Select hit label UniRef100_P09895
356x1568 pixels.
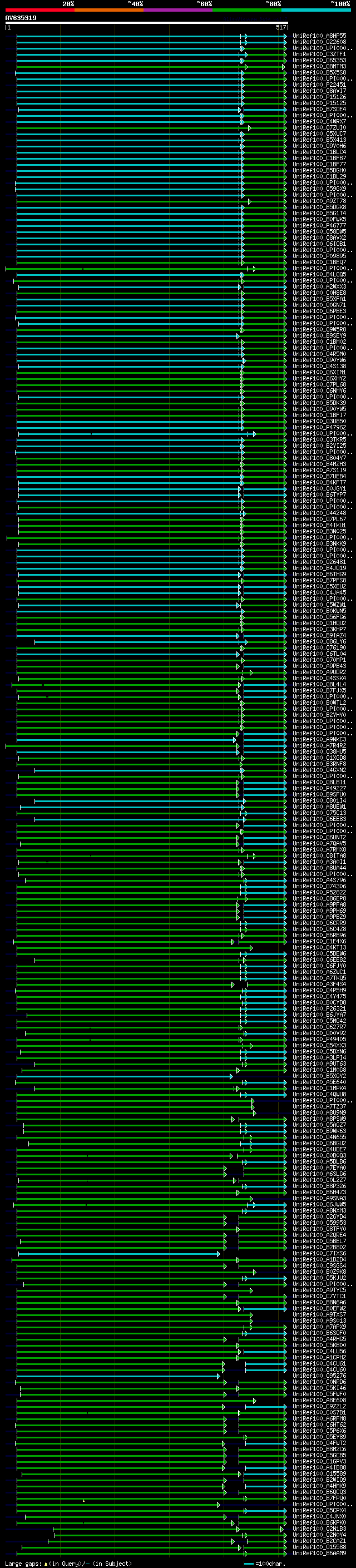click(x=319, y=256)
